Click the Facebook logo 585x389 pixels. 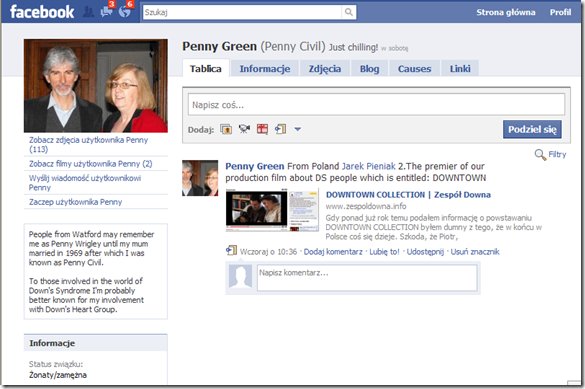[x=42, y=12]
